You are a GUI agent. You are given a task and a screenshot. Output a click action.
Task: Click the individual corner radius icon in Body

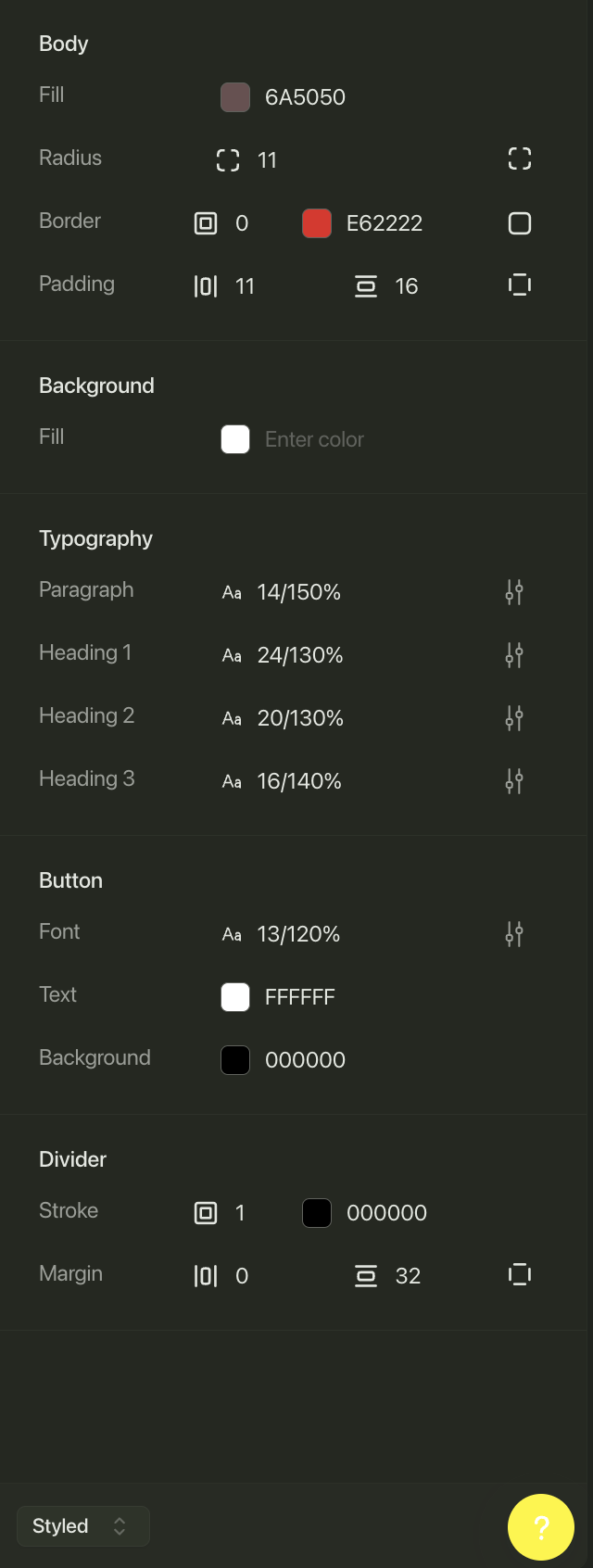pyautogui.click(x=519, y=158)
